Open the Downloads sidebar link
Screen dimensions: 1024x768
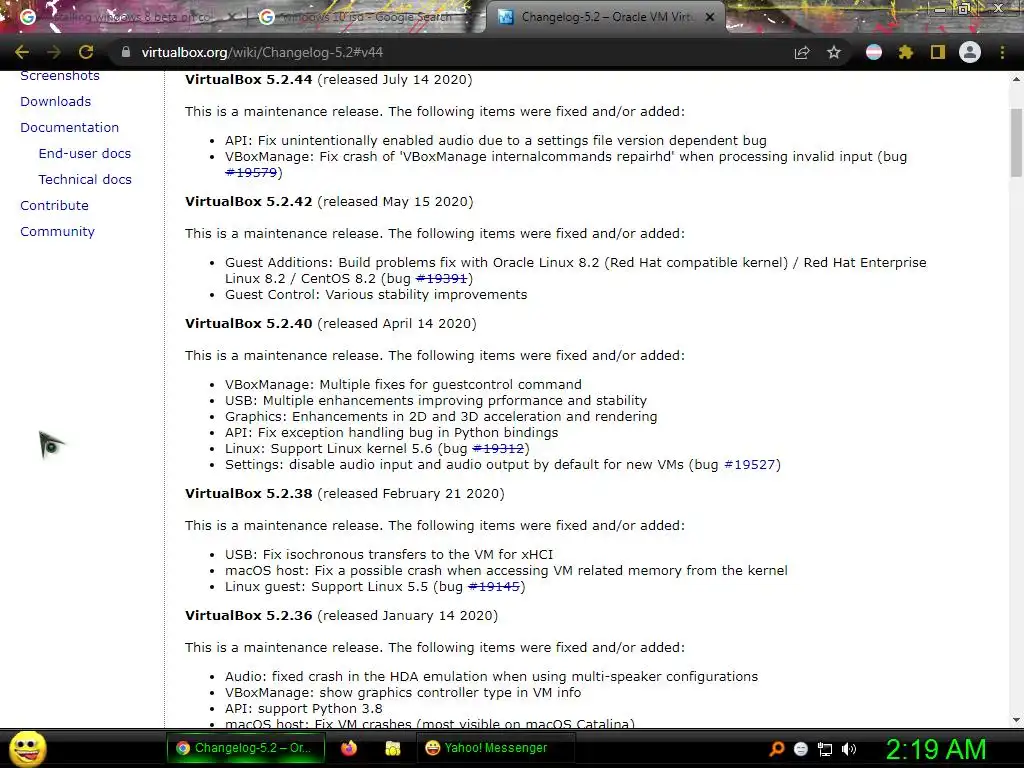(x=56, y=101)
